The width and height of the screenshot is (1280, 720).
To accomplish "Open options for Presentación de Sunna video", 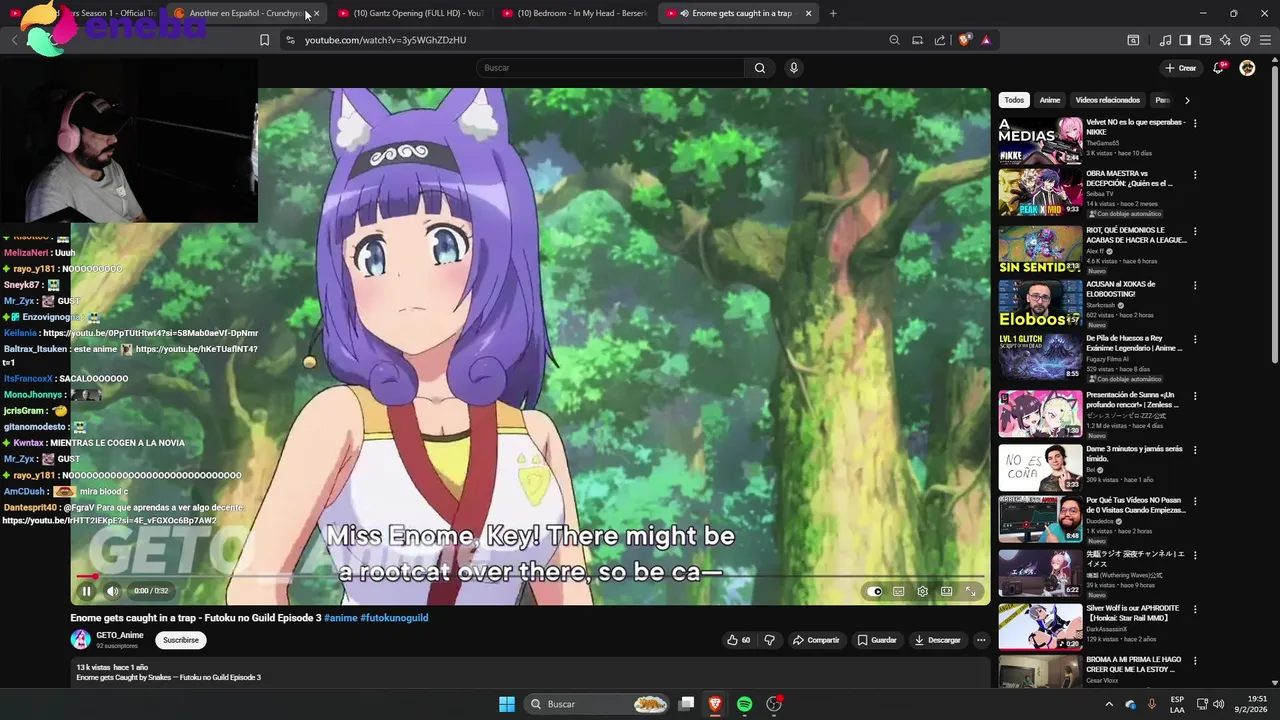I will point(1195,397).
